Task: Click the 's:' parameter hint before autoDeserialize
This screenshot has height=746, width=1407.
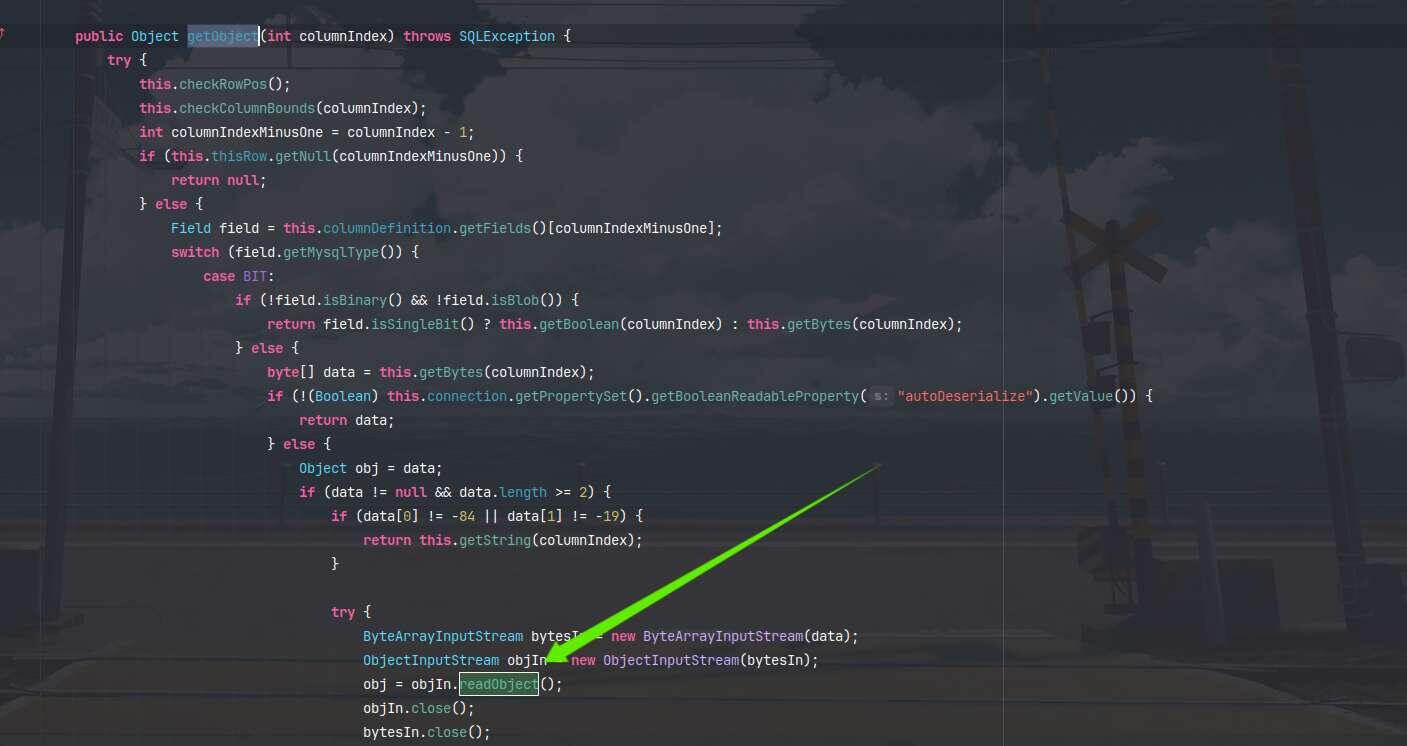Action: 880,397
